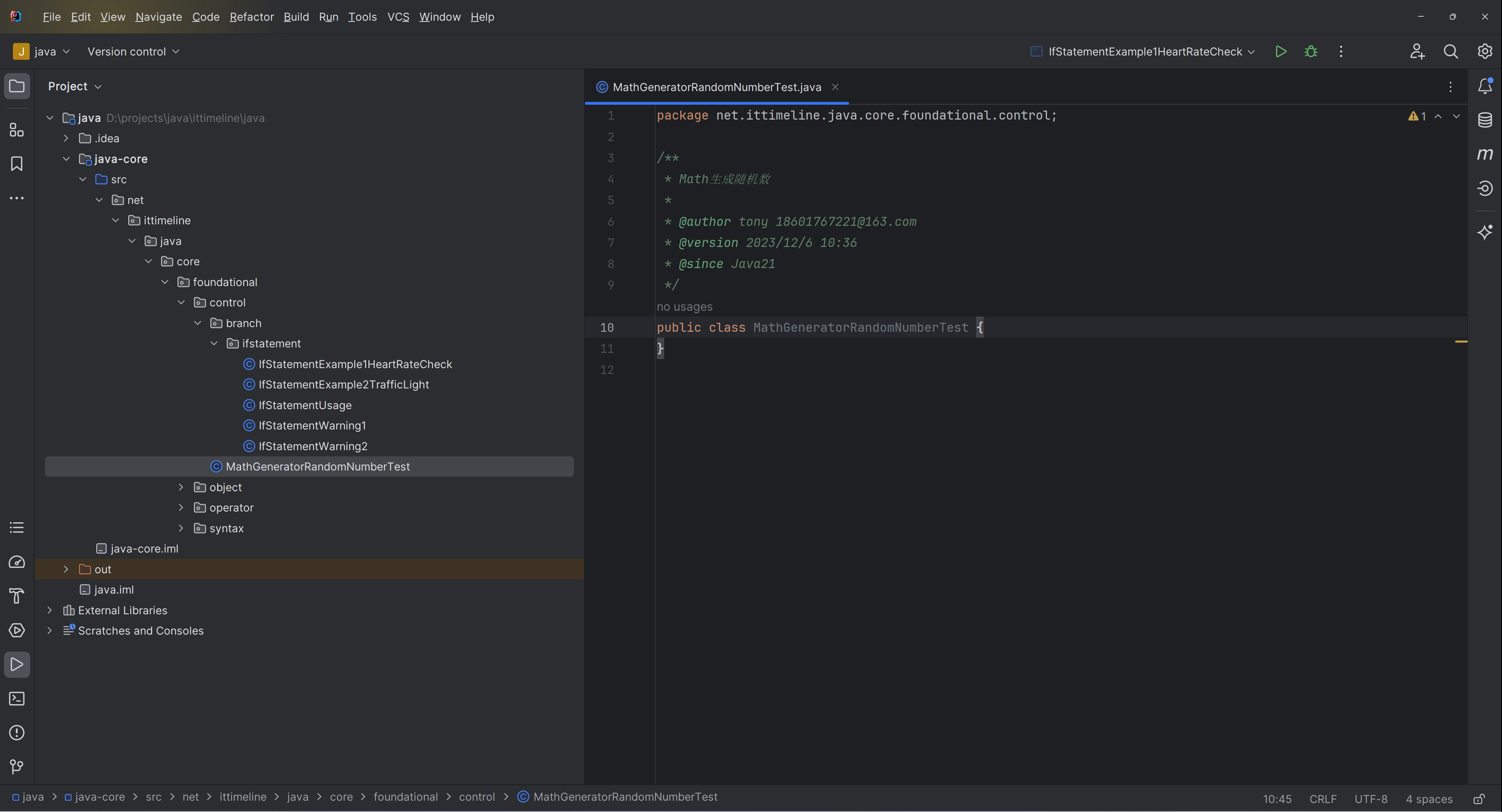Select MathGeneratorRandomNumberTest.java editor tab

tap(717, 87)
